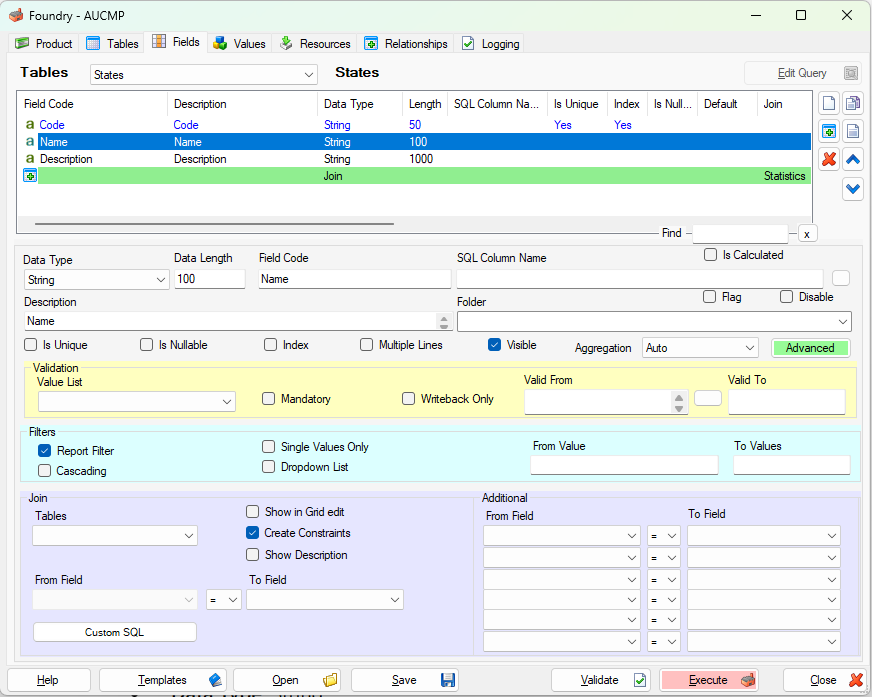Enable the Is Calculated checkbox
Viewport: 872px width, 697px height.
coord(710,255)
